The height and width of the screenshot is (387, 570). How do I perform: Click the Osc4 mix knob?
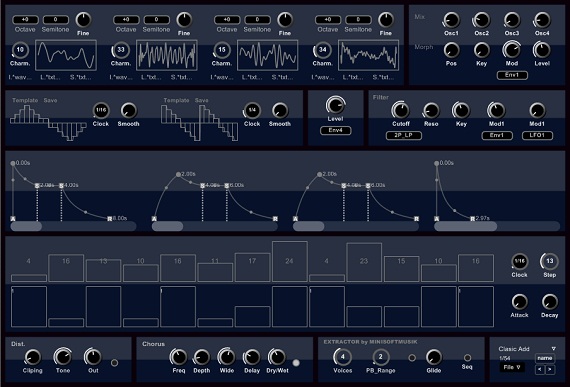[x=542, y=20]
